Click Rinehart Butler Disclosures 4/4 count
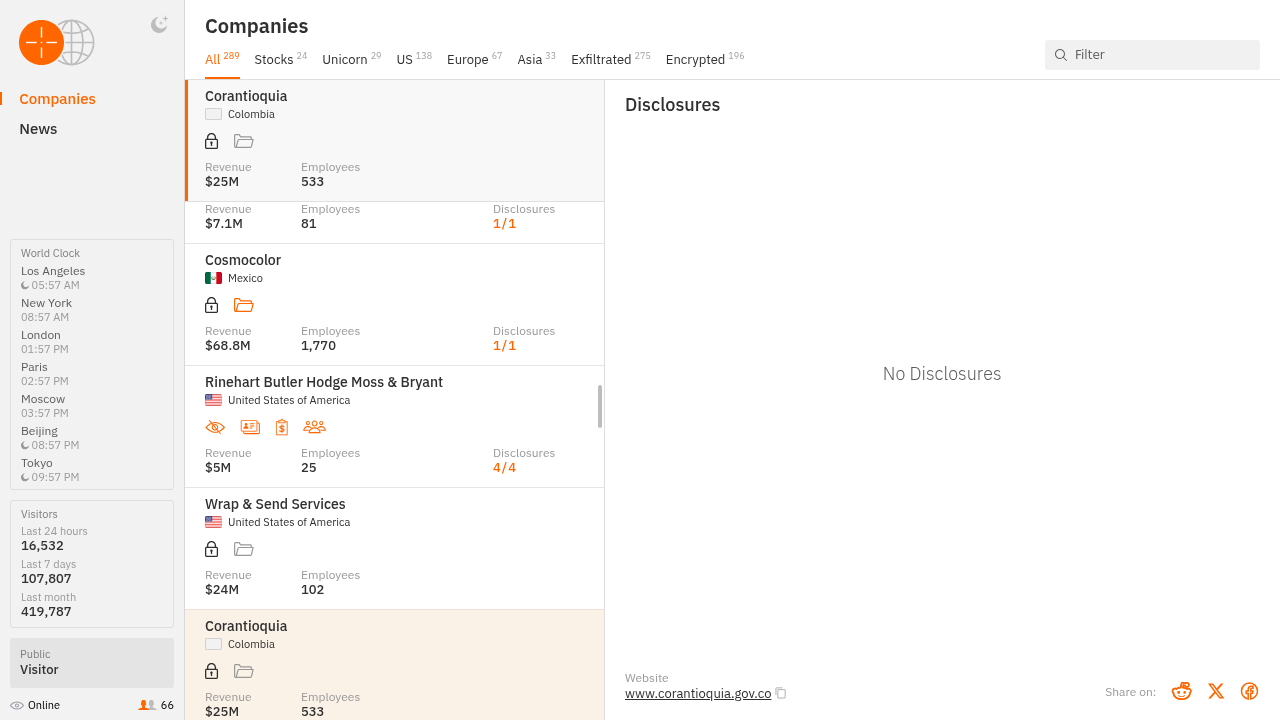The image size is (1280, 720). coord(504,468)
